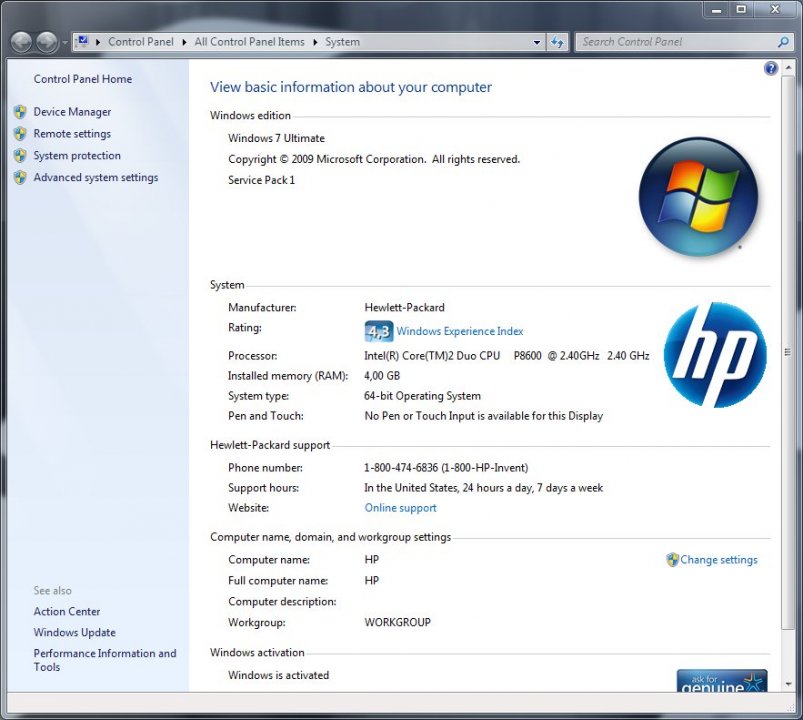Expand chevron after All Control Panel Items
This screenshot has width=803, height=720.
pos(315,42)
